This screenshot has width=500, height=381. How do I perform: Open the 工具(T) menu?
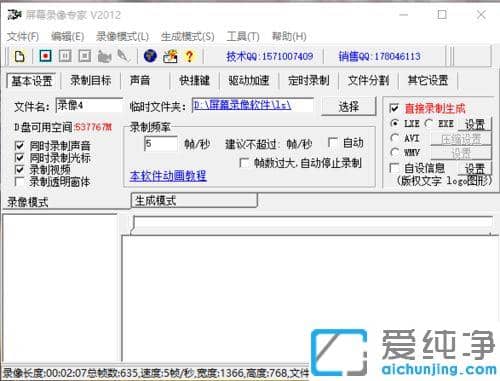point(243,36)
